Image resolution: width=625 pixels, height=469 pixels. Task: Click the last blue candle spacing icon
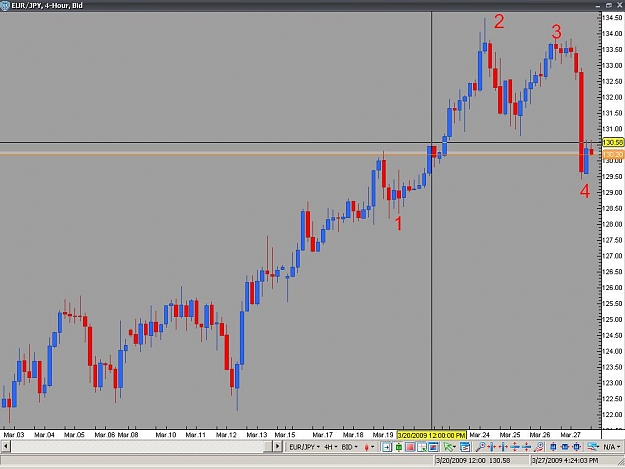576,447
